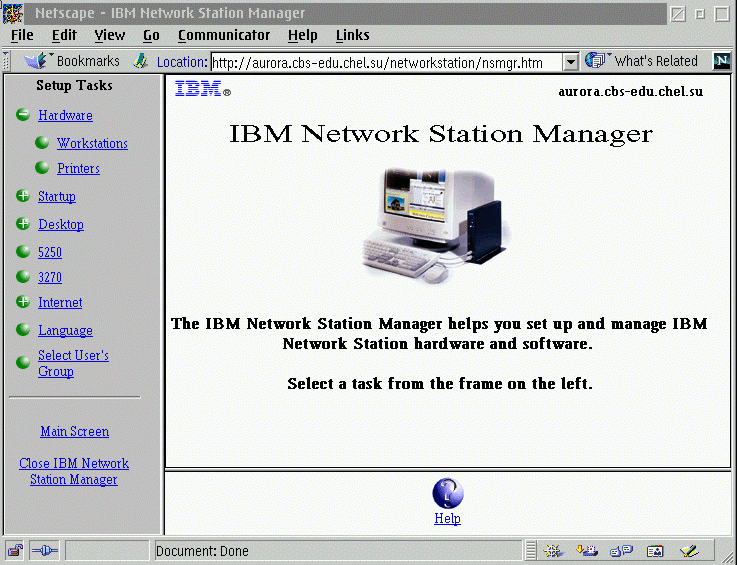Open the Workstations link

[92, 143]
